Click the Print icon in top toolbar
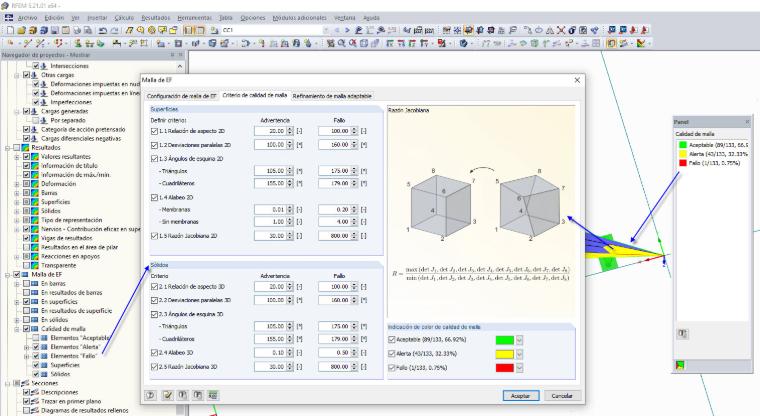 coord(77,30)
